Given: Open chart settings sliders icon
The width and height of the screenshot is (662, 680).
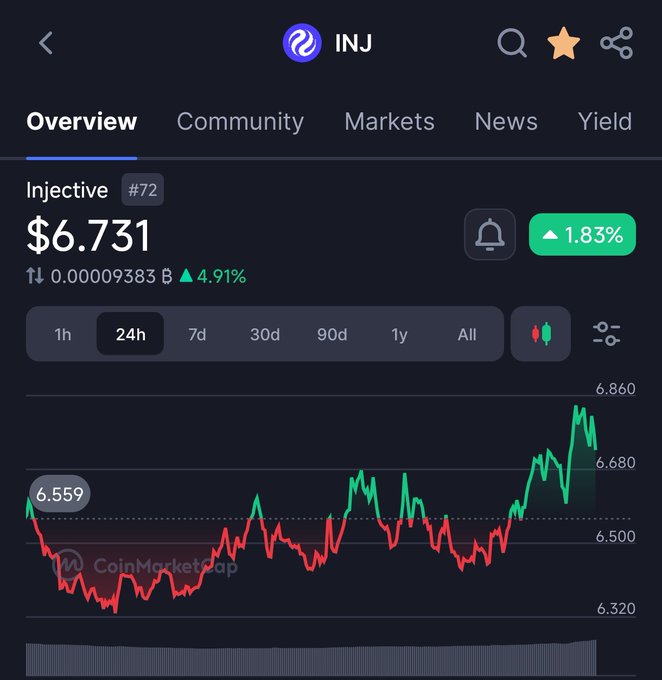Looking at the screenshot, I should (x=606, y=334).
